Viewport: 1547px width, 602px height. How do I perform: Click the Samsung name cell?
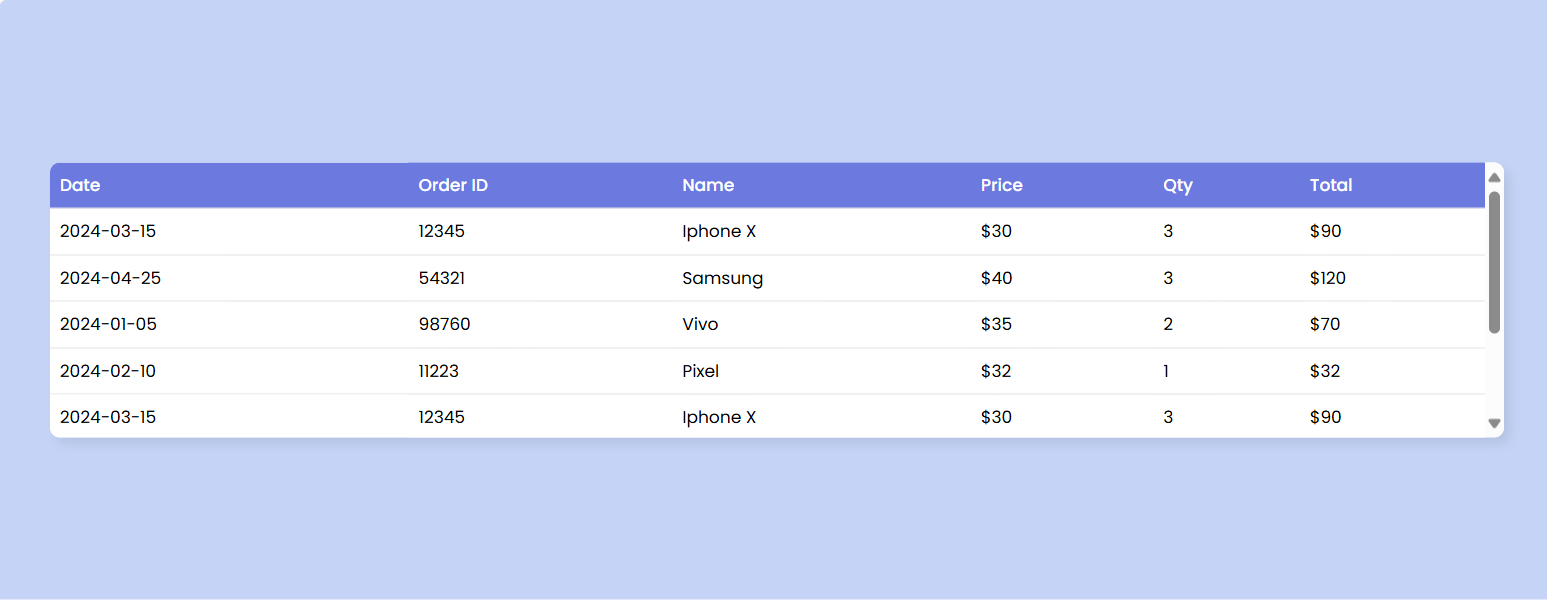click(x=722, y=278)
